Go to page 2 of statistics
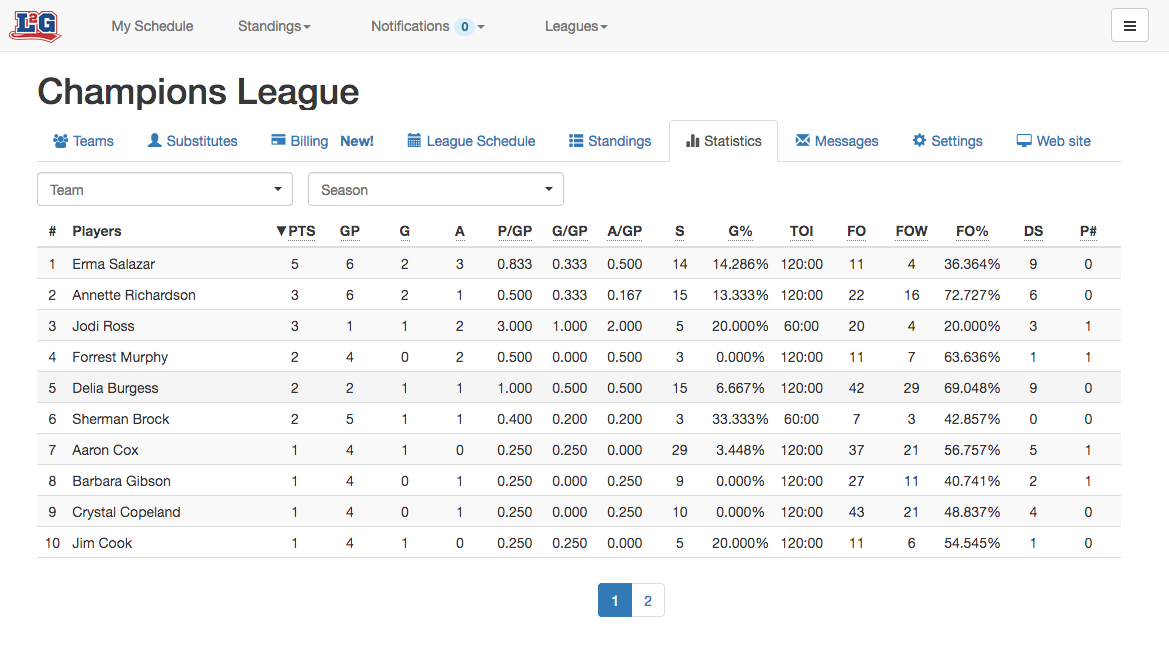The image size is (1169, 663). pos(648,600)
